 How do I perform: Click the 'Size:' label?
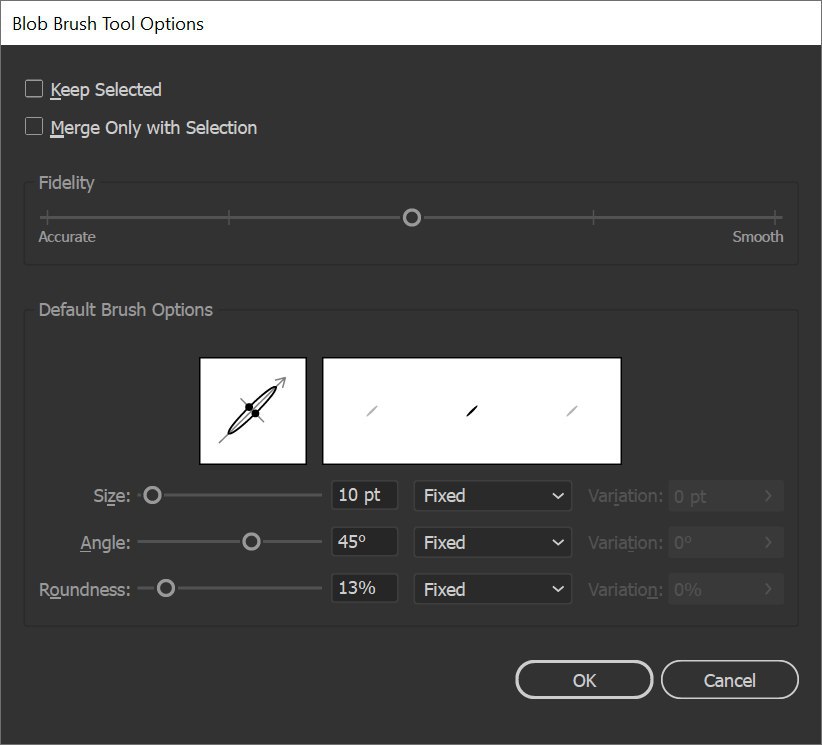click(112, 496)
